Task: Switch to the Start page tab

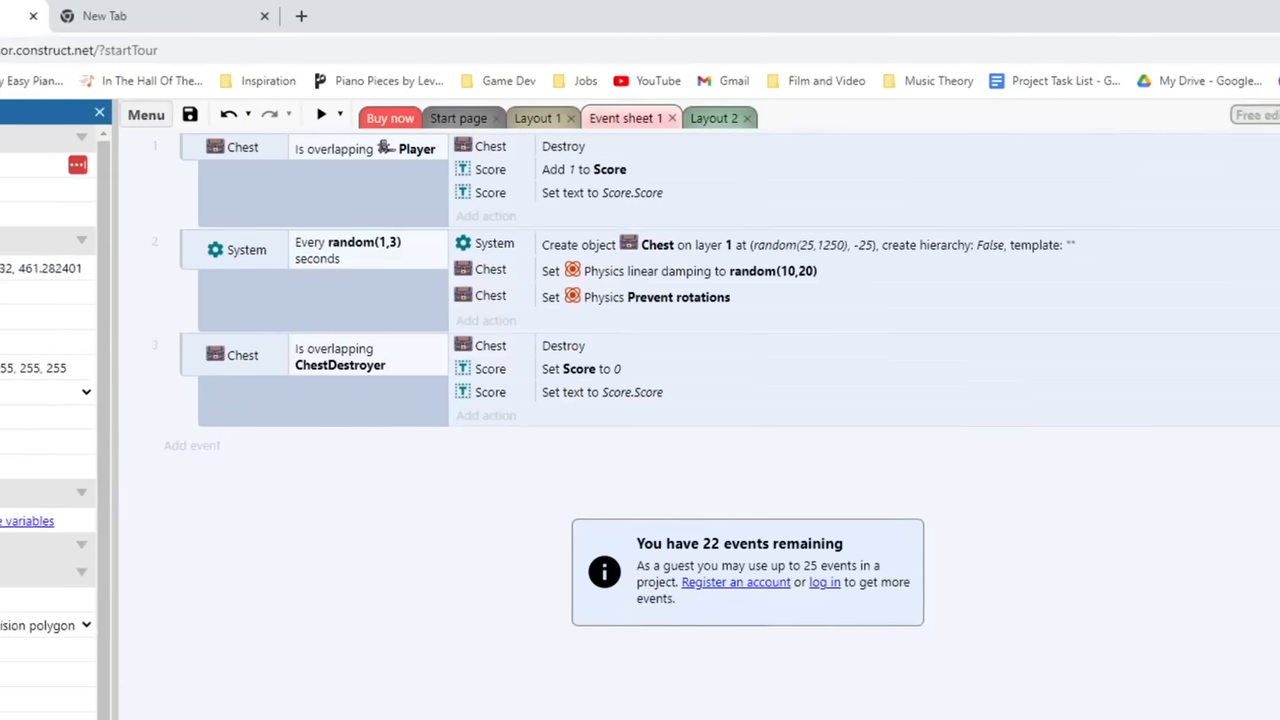Action: [458, 118]
